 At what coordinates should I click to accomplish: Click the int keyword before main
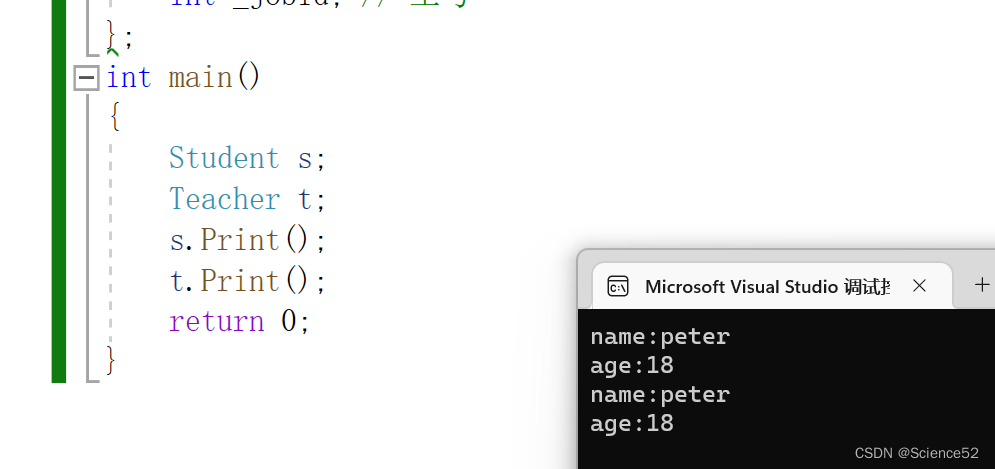click(129, 78)
